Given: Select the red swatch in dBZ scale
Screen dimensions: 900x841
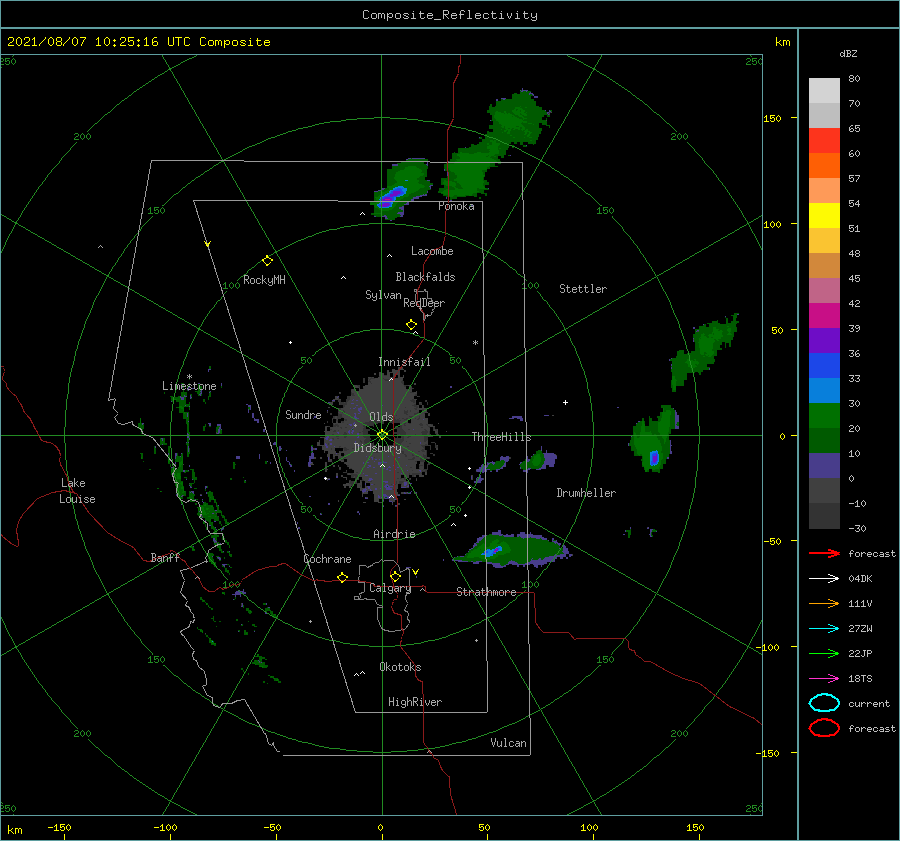Looking at the screenshot, I should tap(824, 141).
